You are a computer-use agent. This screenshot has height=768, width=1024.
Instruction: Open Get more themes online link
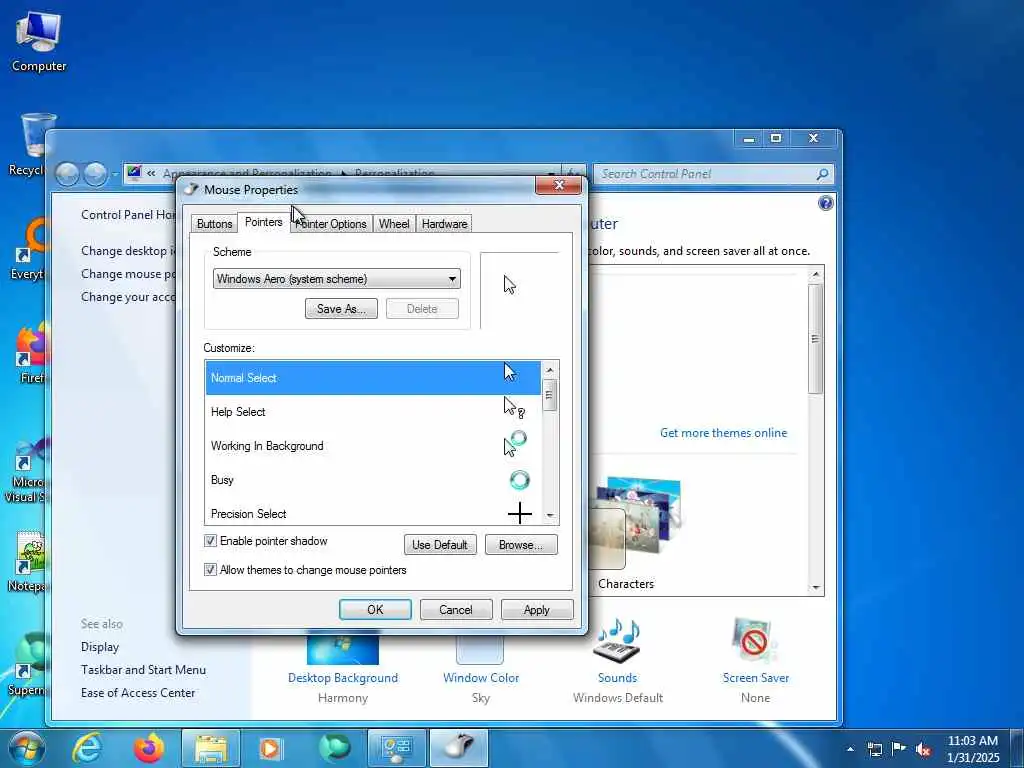click(723, 432)
